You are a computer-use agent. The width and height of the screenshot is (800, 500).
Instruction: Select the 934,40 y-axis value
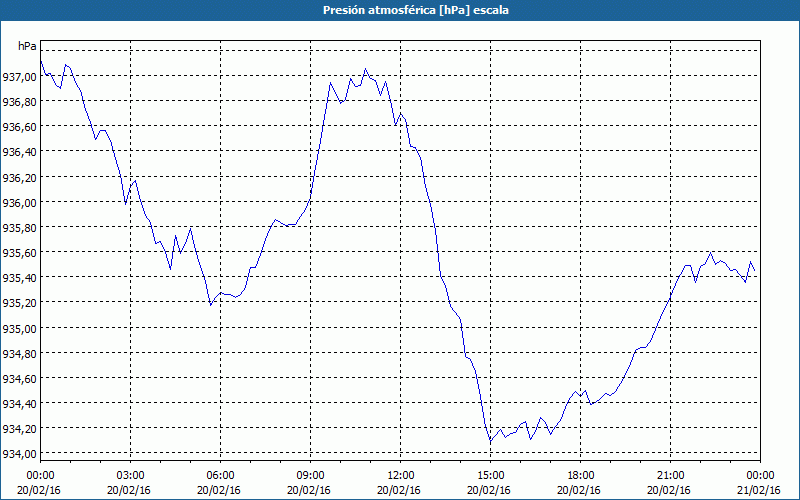(x=19, y=403)
